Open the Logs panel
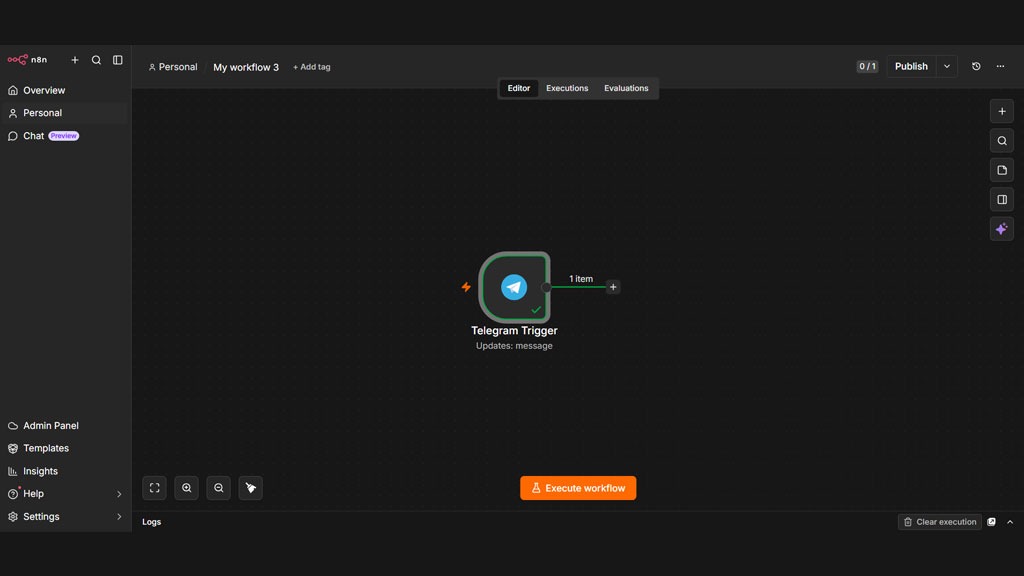Image resolution: width=1024 pixels, height=576 pixels. coord(152,522)
